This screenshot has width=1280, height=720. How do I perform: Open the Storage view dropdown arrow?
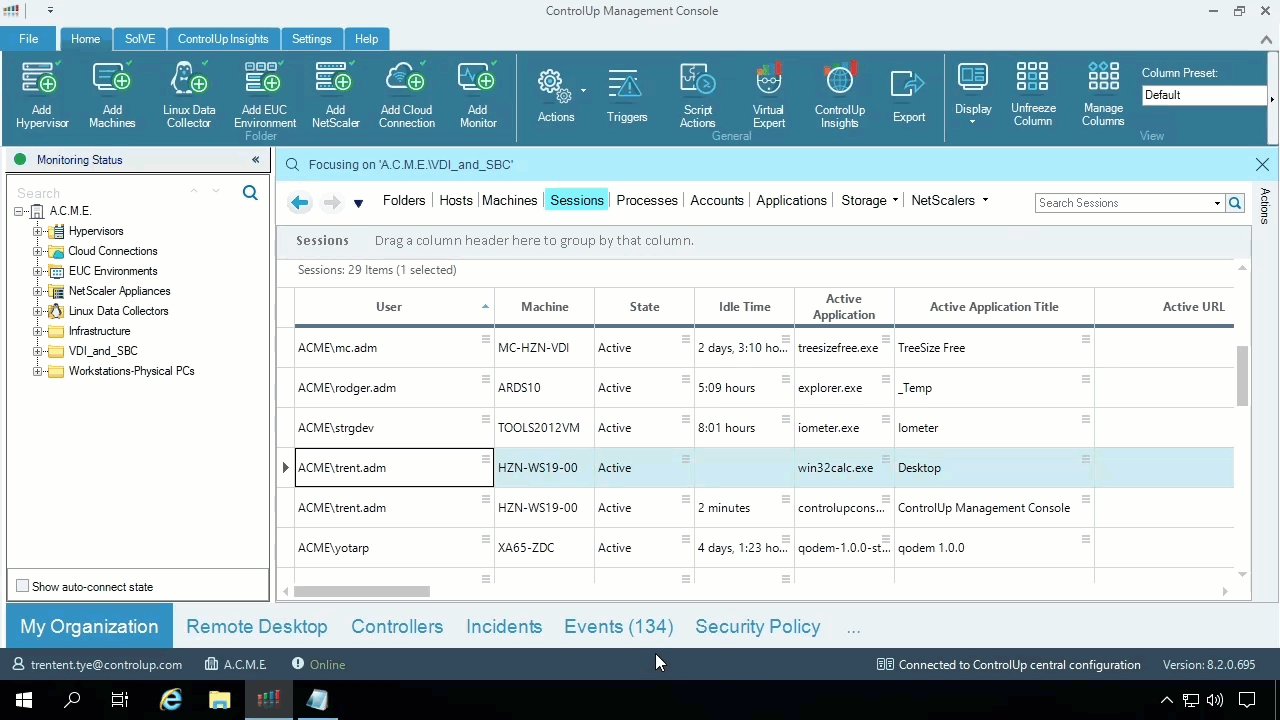click(x=895, y=200)
